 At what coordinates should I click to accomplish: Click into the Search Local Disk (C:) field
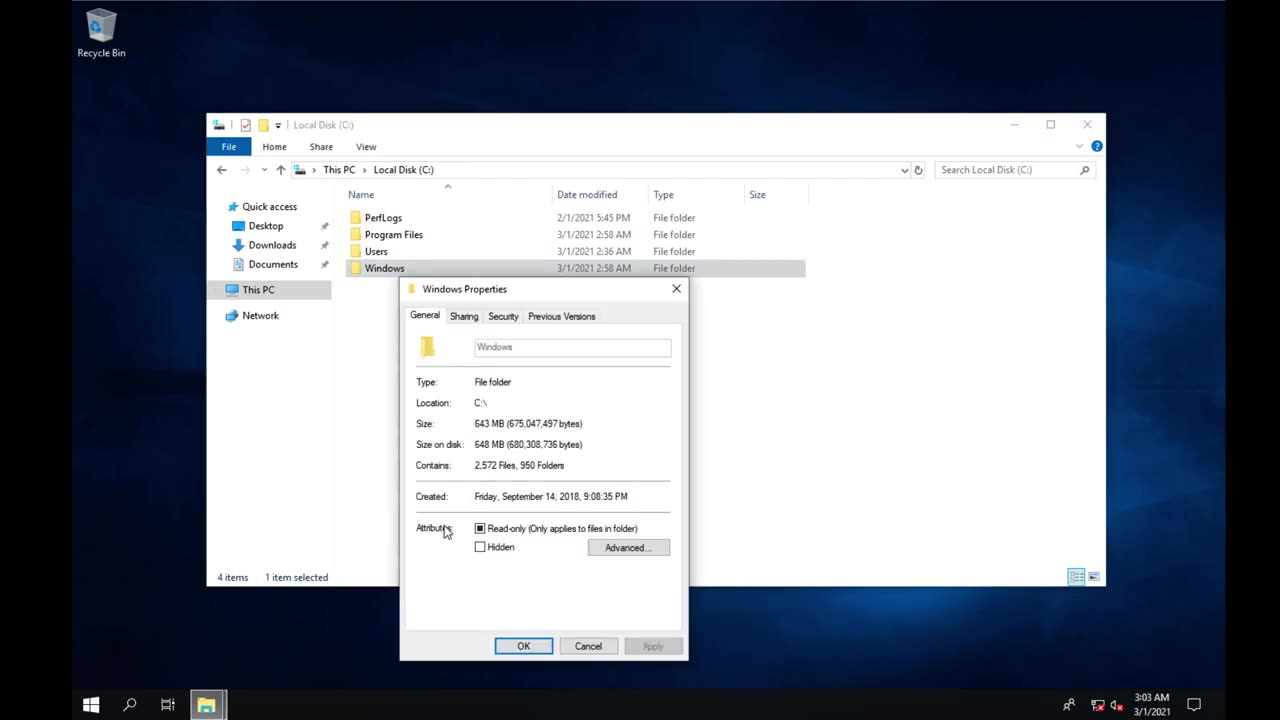click(x=1007, y=170)
